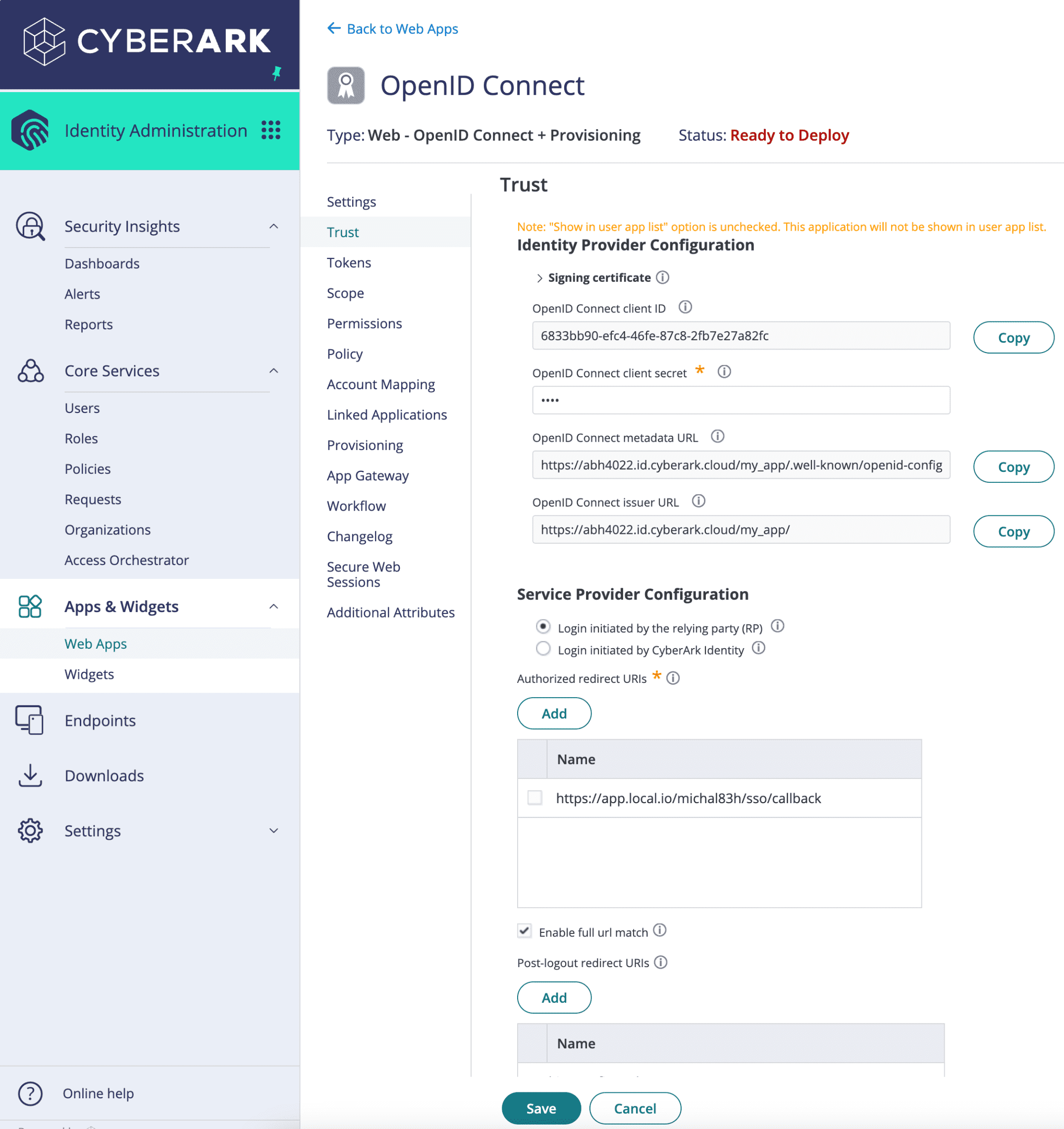Show info for Authorized redirect URIs

tap(673, 678)
